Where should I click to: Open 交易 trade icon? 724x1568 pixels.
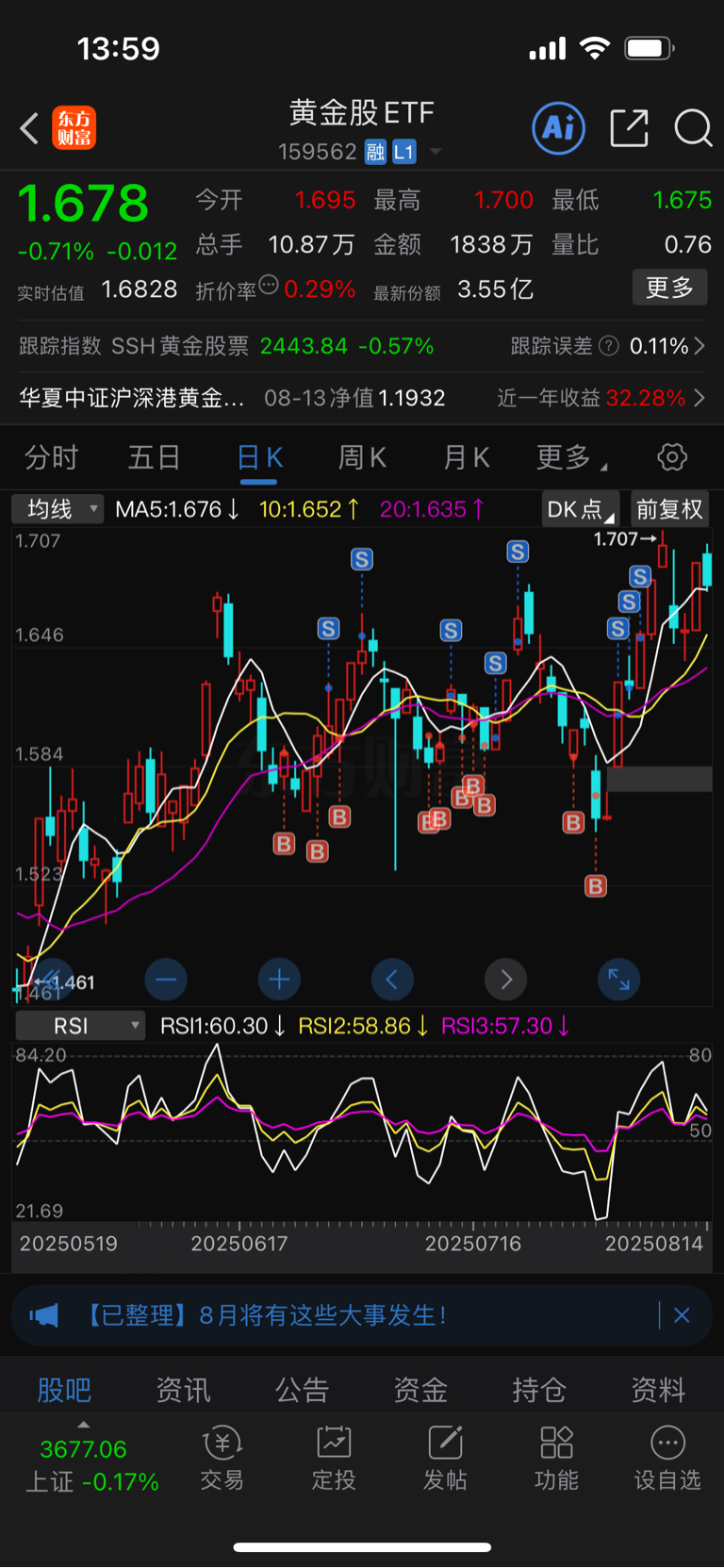(222, 1459)
